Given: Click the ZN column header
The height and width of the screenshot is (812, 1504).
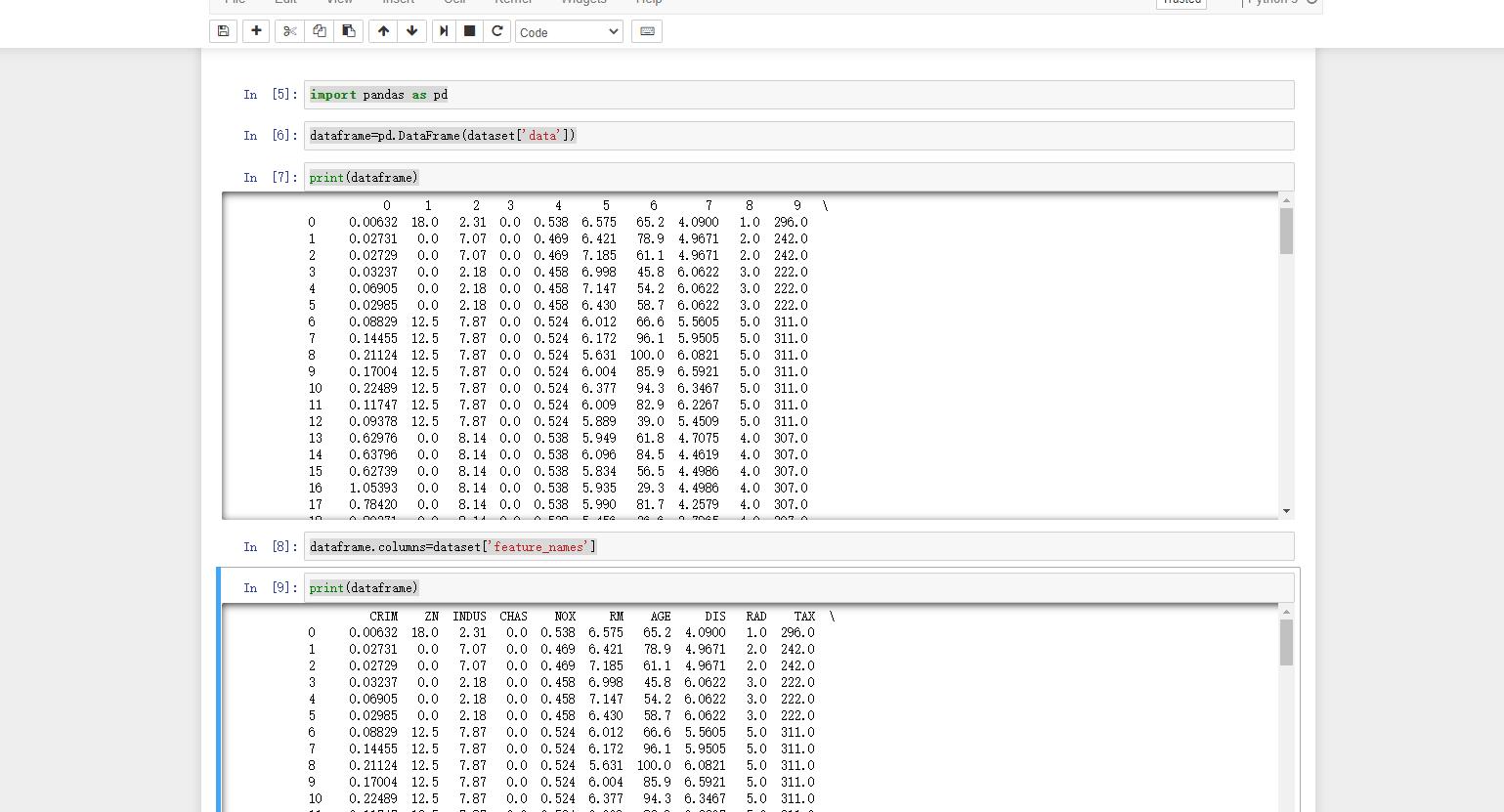Looking at the screenshot, I should point(432,617).
